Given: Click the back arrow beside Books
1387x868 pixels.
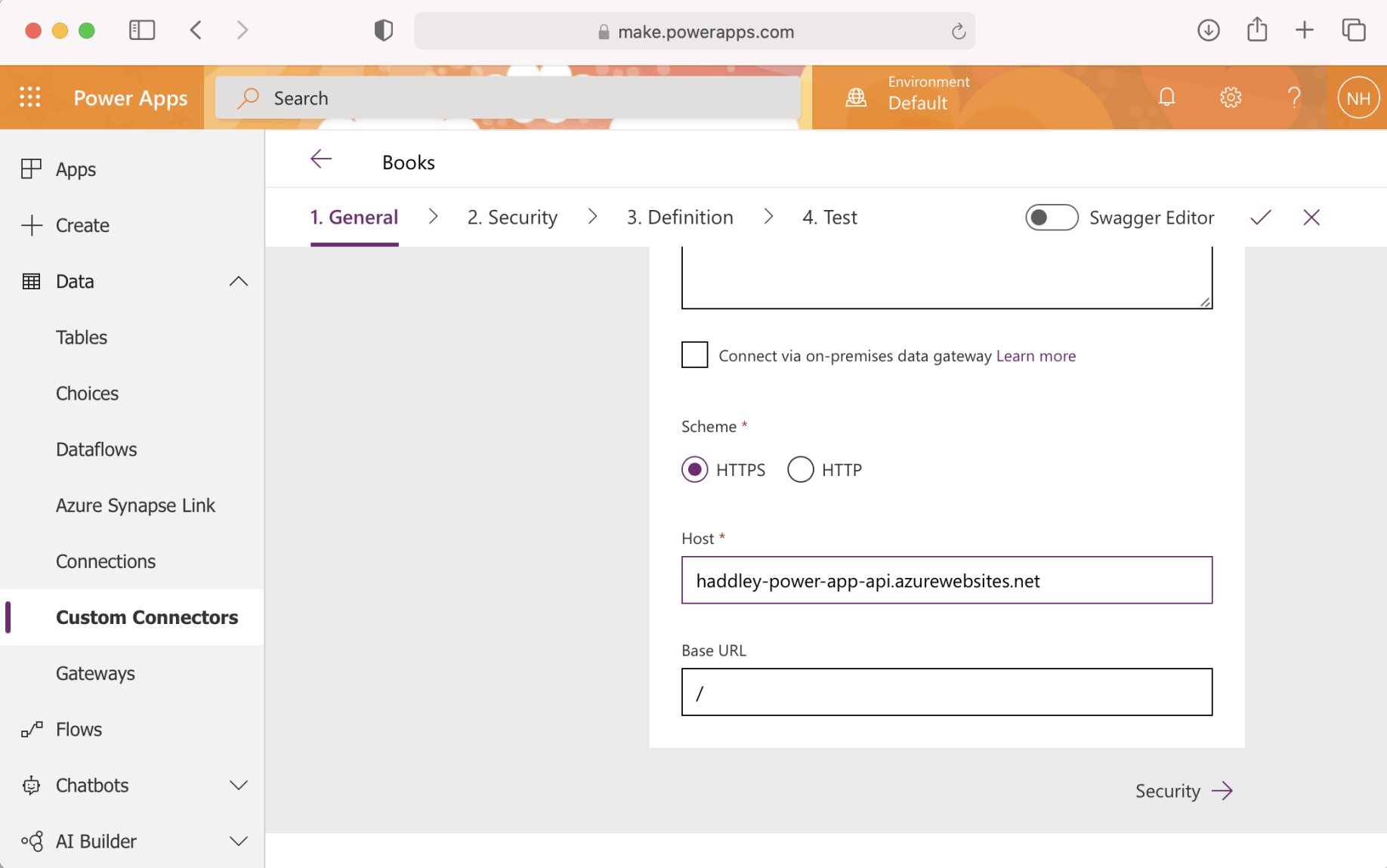Looking at the screenshot, I should click(321, 159).
